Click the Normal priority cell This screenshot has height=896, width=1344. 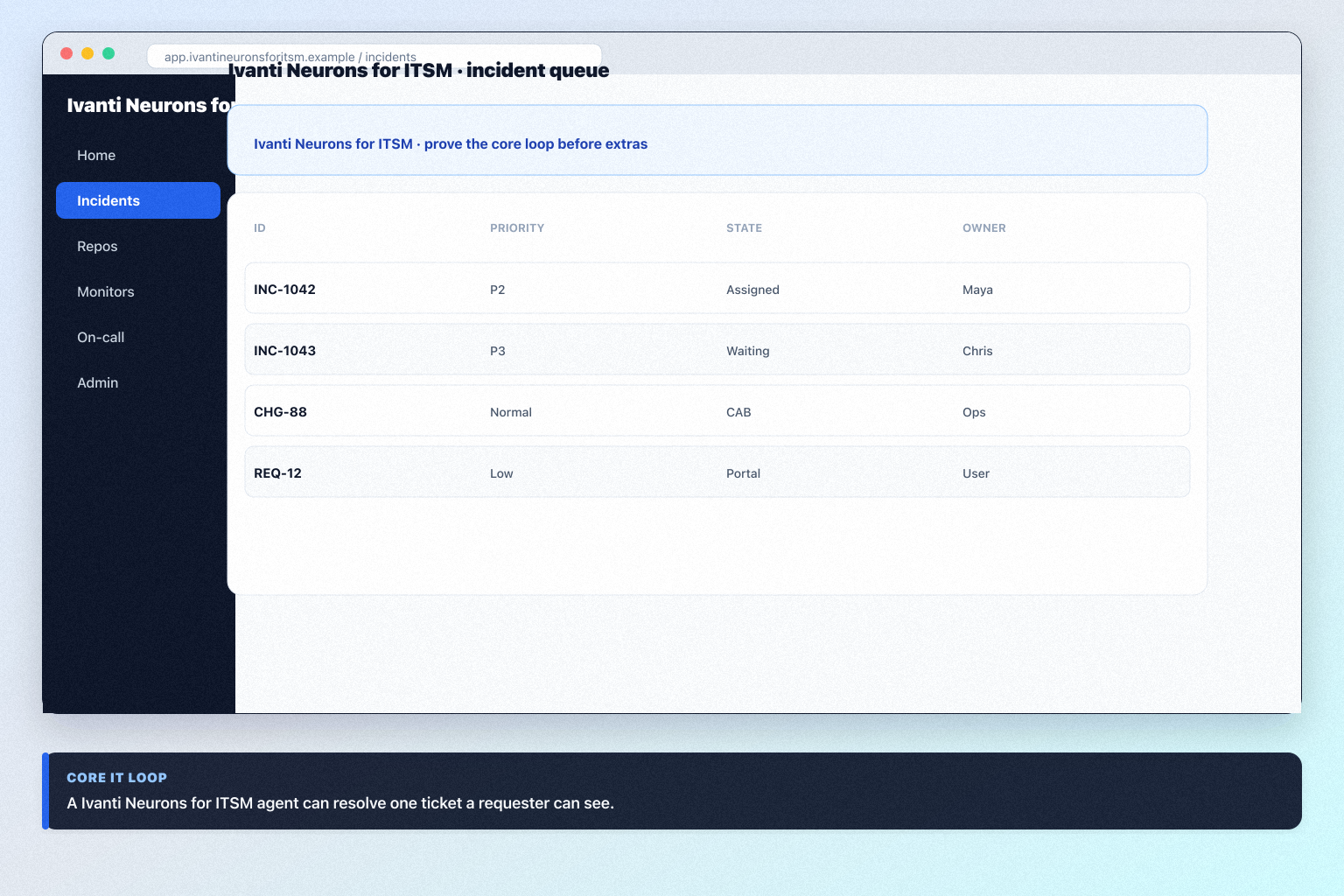[511, 412]
